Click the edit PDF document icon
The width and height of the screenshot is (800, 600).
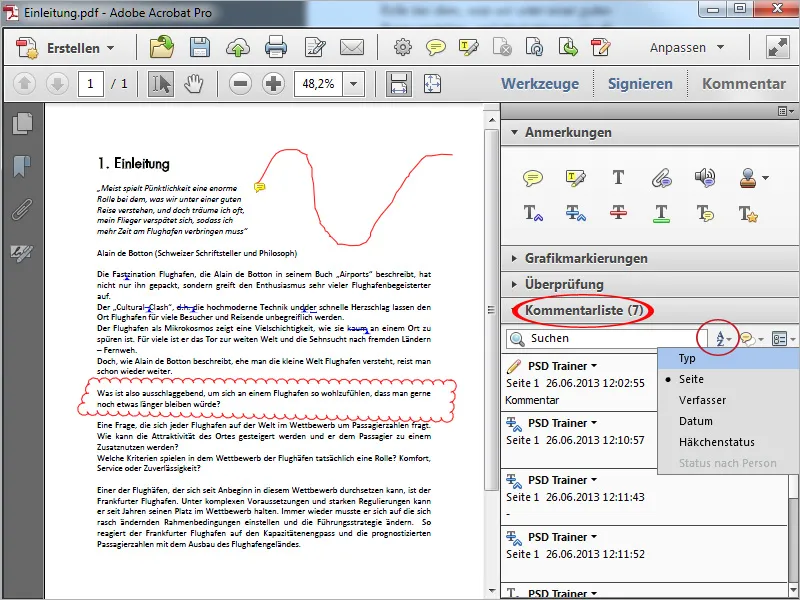[x=601, y=47]
